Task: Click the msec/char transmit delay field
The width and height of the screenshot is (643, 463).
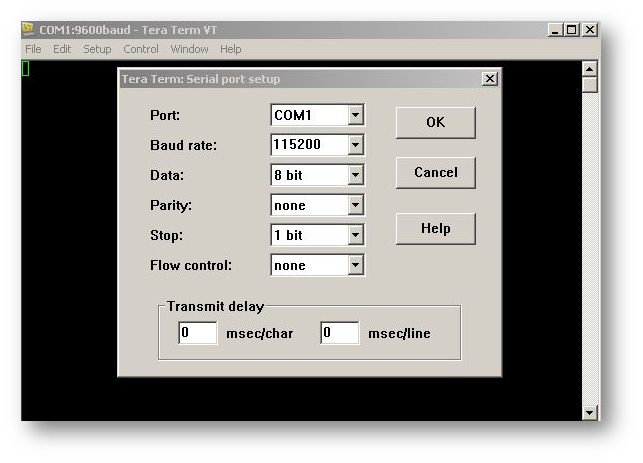Action: [198, 333]
